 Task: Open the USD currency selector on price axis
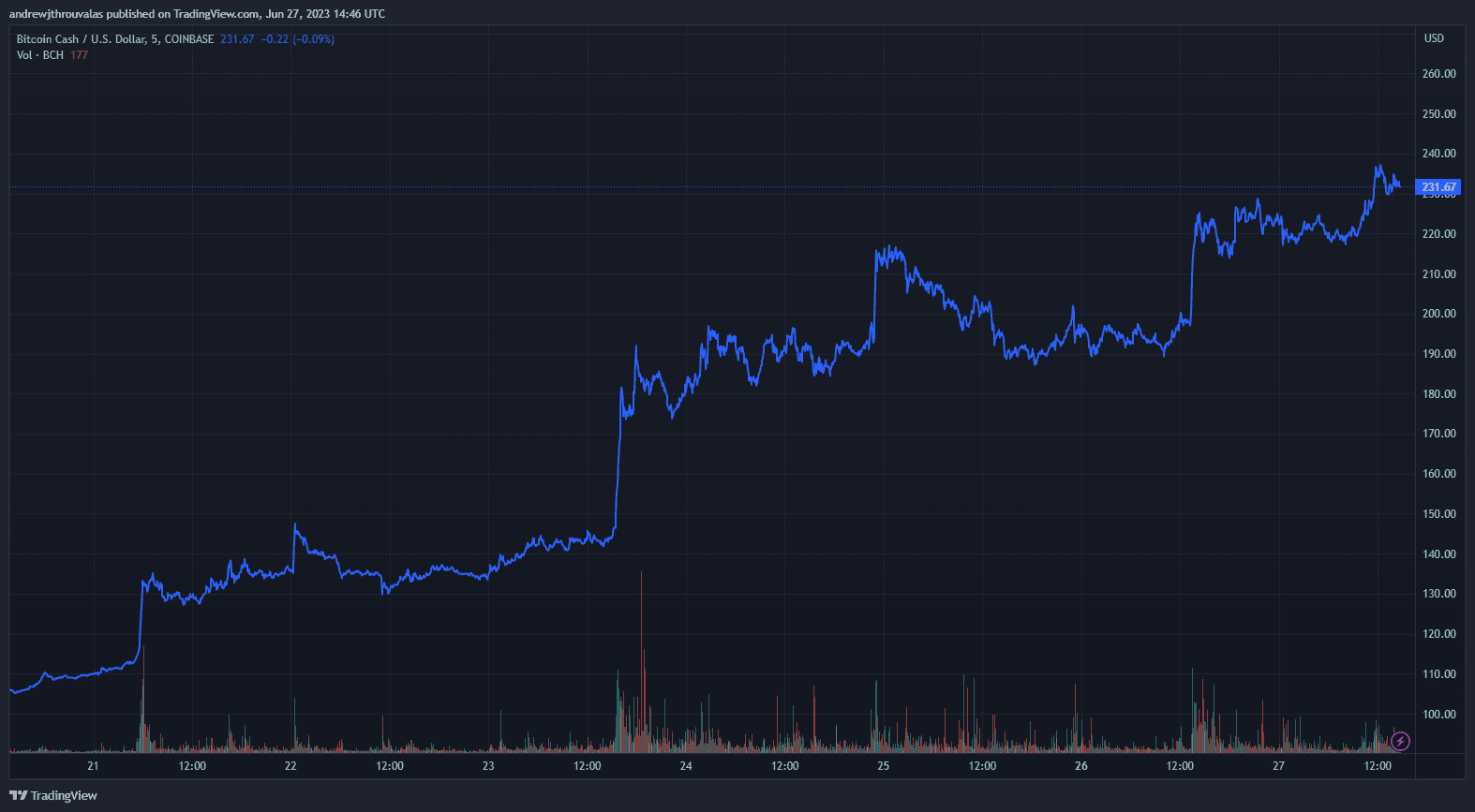(1434, 38)
